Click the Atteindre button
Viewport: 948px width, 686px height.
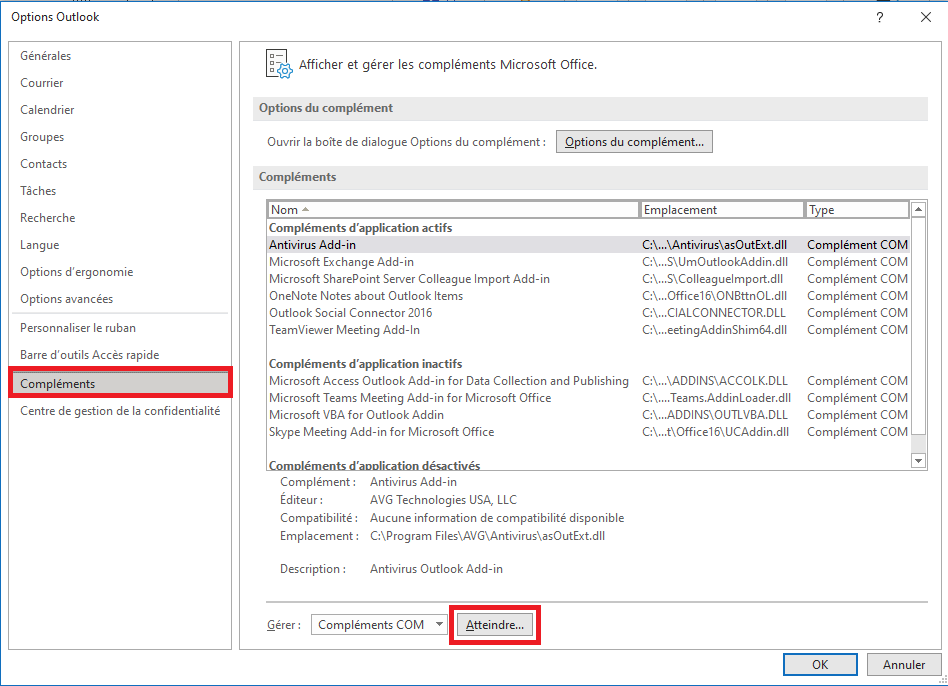495,625
